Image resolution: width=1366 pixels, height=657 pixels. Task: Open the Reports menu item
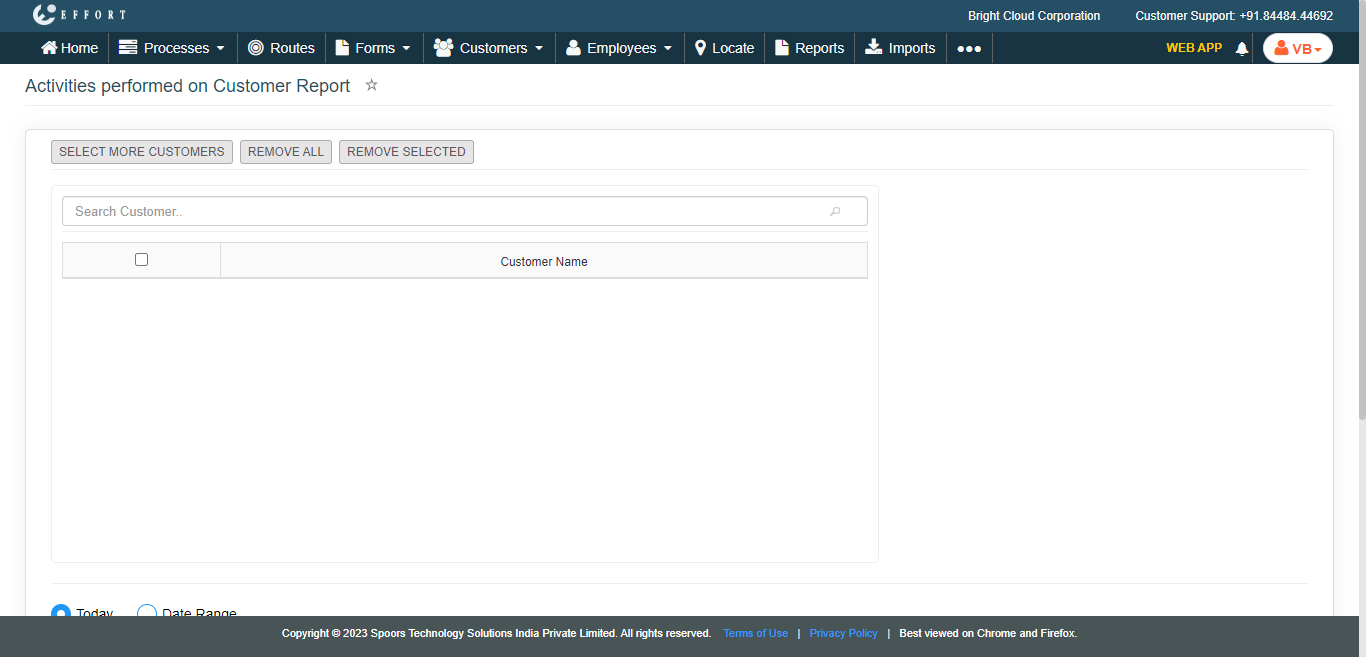coord(810,48)
